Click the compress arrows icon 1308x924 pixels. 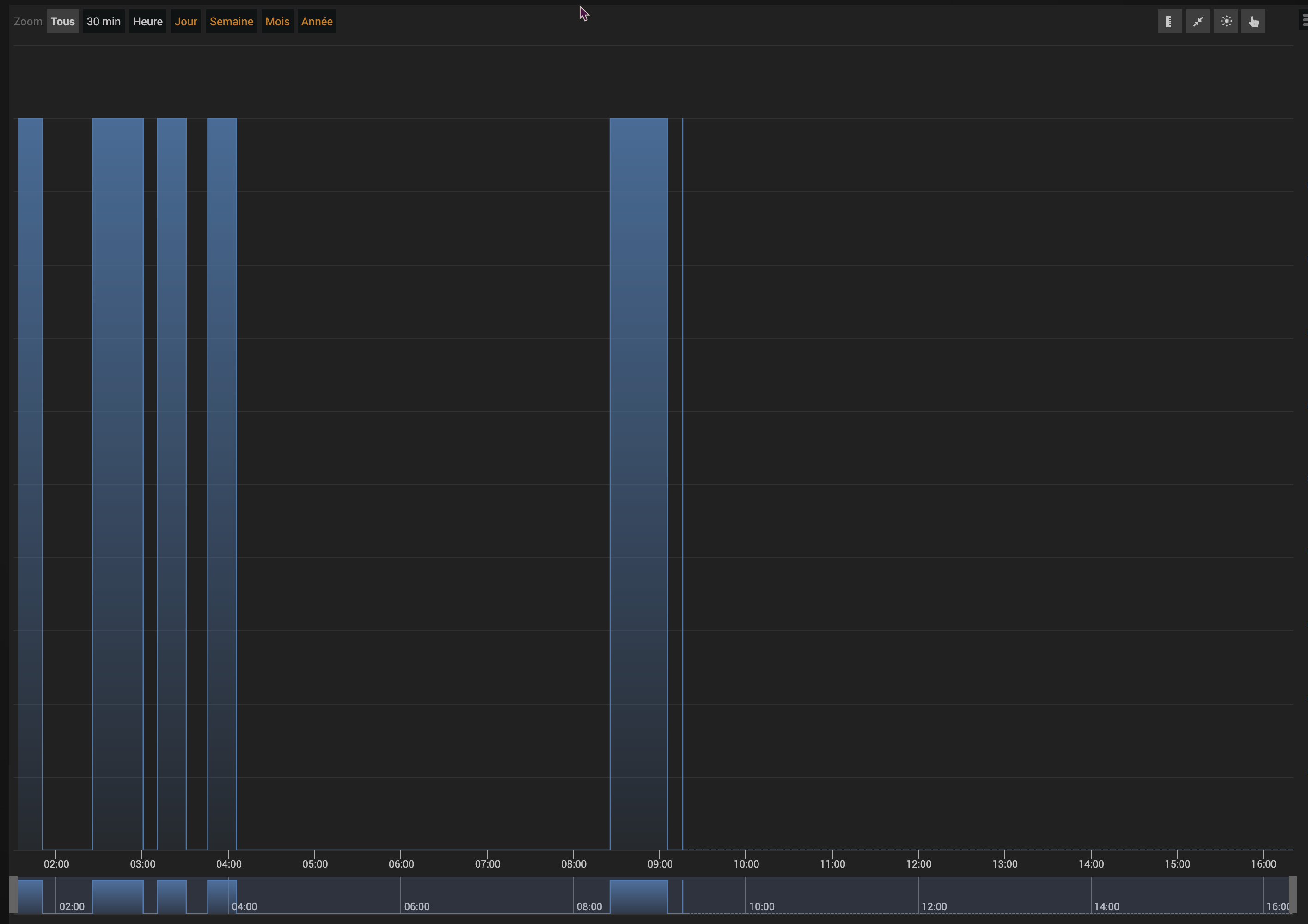pos(1198,22)
